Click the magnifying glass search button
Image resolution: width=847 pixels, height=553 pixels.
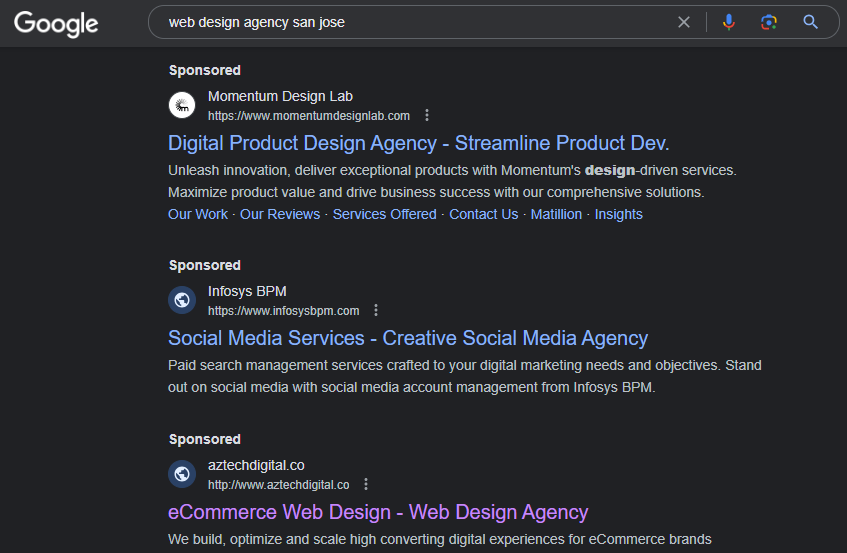[x=811, y=22]
